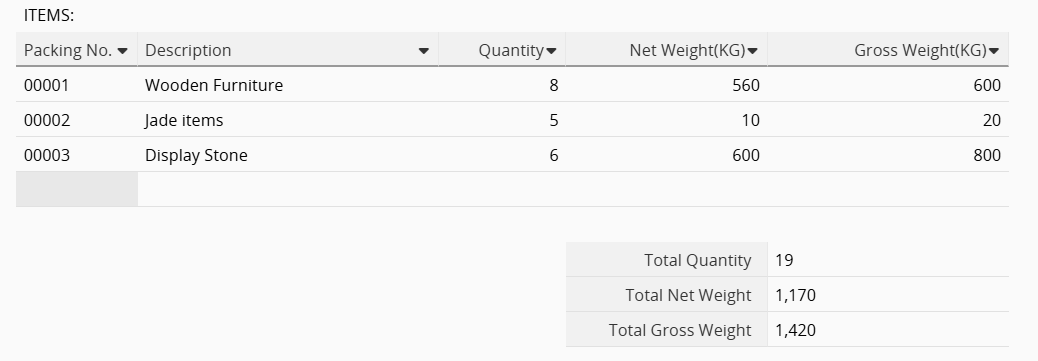Open the Quantity column dropdown arrow
The height and width of the screenshot is (361, 1038).
click(x=551, y=51)
